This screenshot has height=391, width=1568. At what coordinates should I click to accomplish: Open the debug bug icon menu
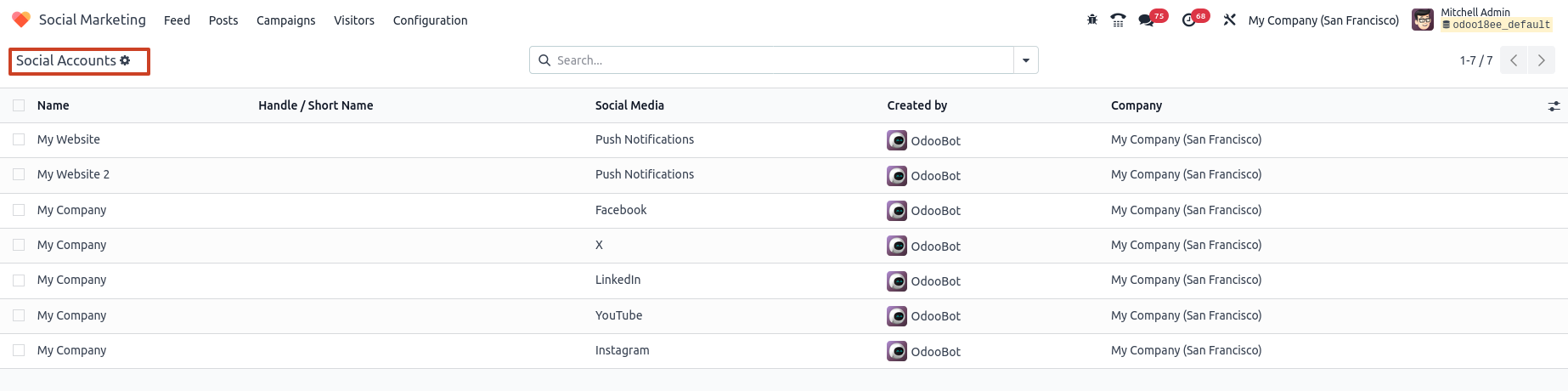pyautogui.click(x=1092, y=20)
